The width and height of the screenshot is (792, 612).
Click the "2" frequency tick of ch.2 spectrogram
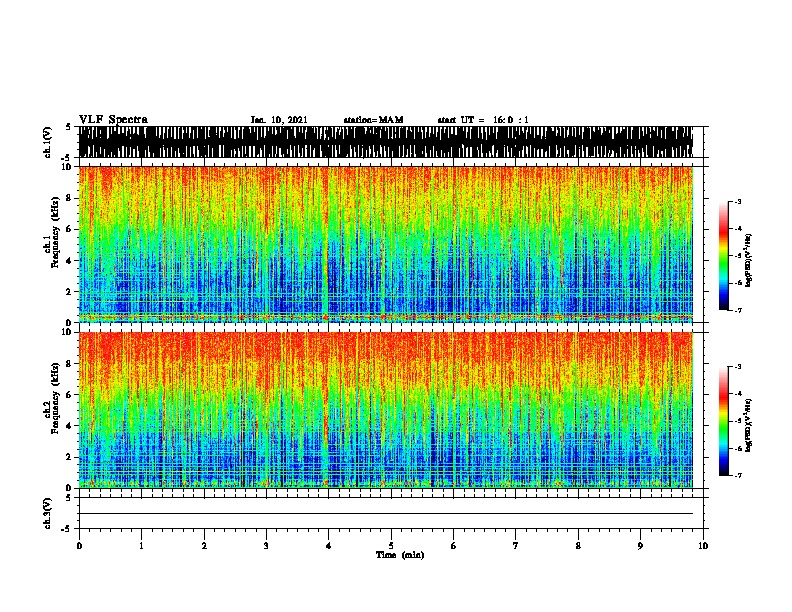(x=70, y=457)
